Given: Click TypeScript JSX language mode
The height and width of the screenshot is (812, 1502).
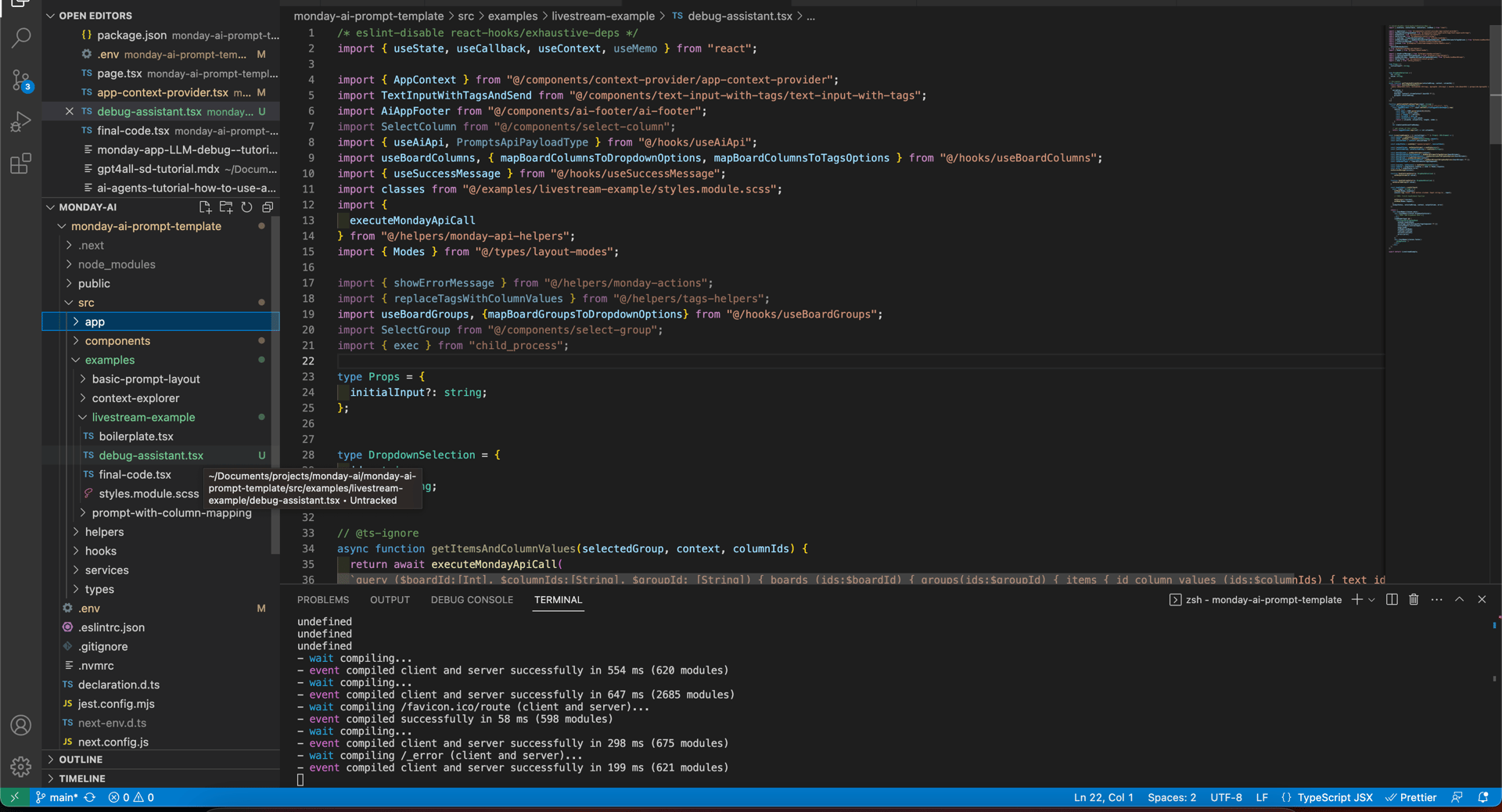Looking at the screenshot, I should tap(1334, 797).
